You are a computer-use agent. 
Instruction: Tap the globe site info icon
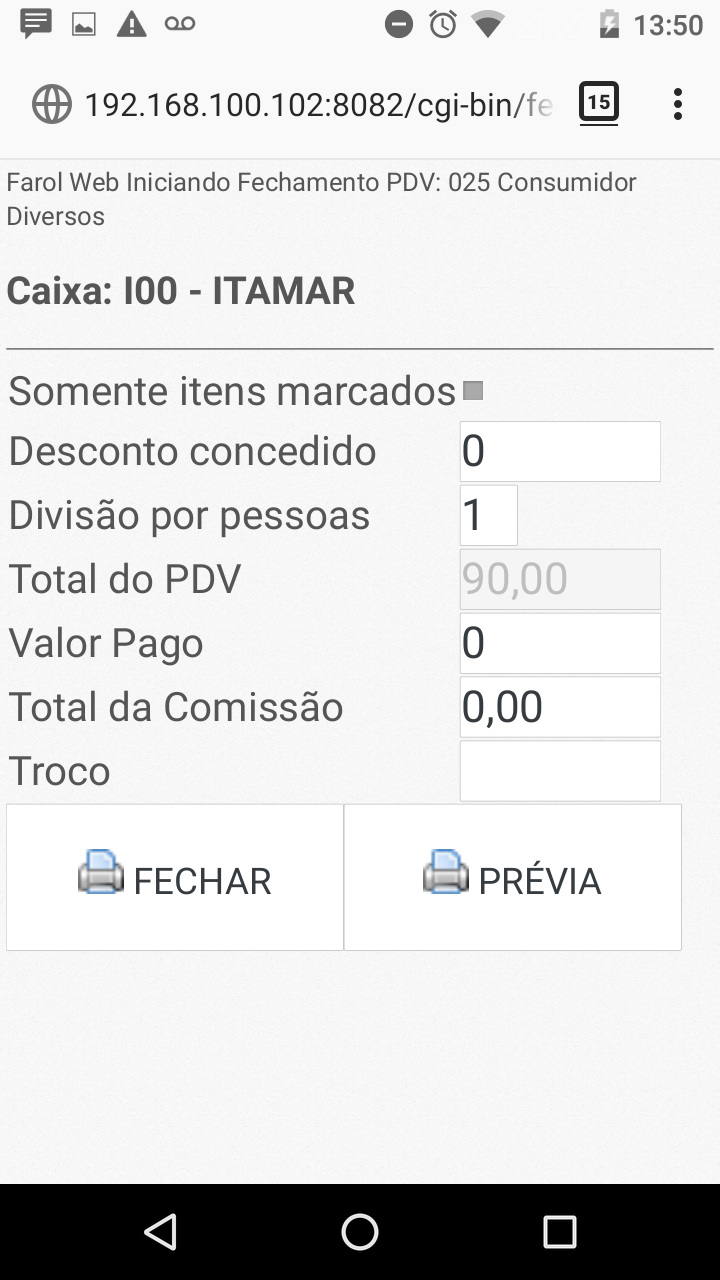[x=52, y=104]
